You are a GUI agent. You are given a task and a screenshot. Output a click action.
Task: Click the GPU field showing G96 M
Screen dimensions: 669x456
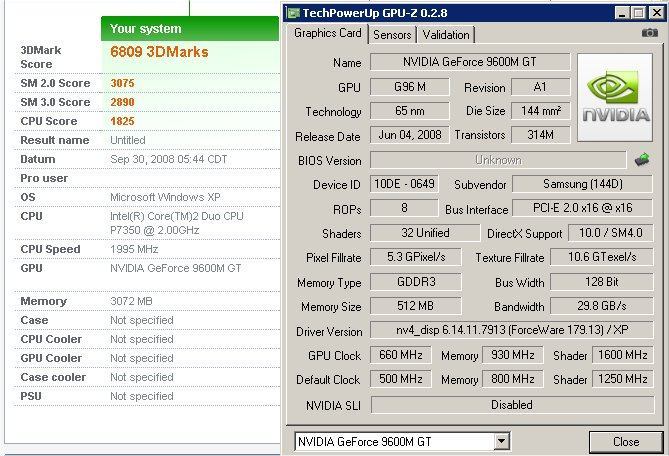410,87
